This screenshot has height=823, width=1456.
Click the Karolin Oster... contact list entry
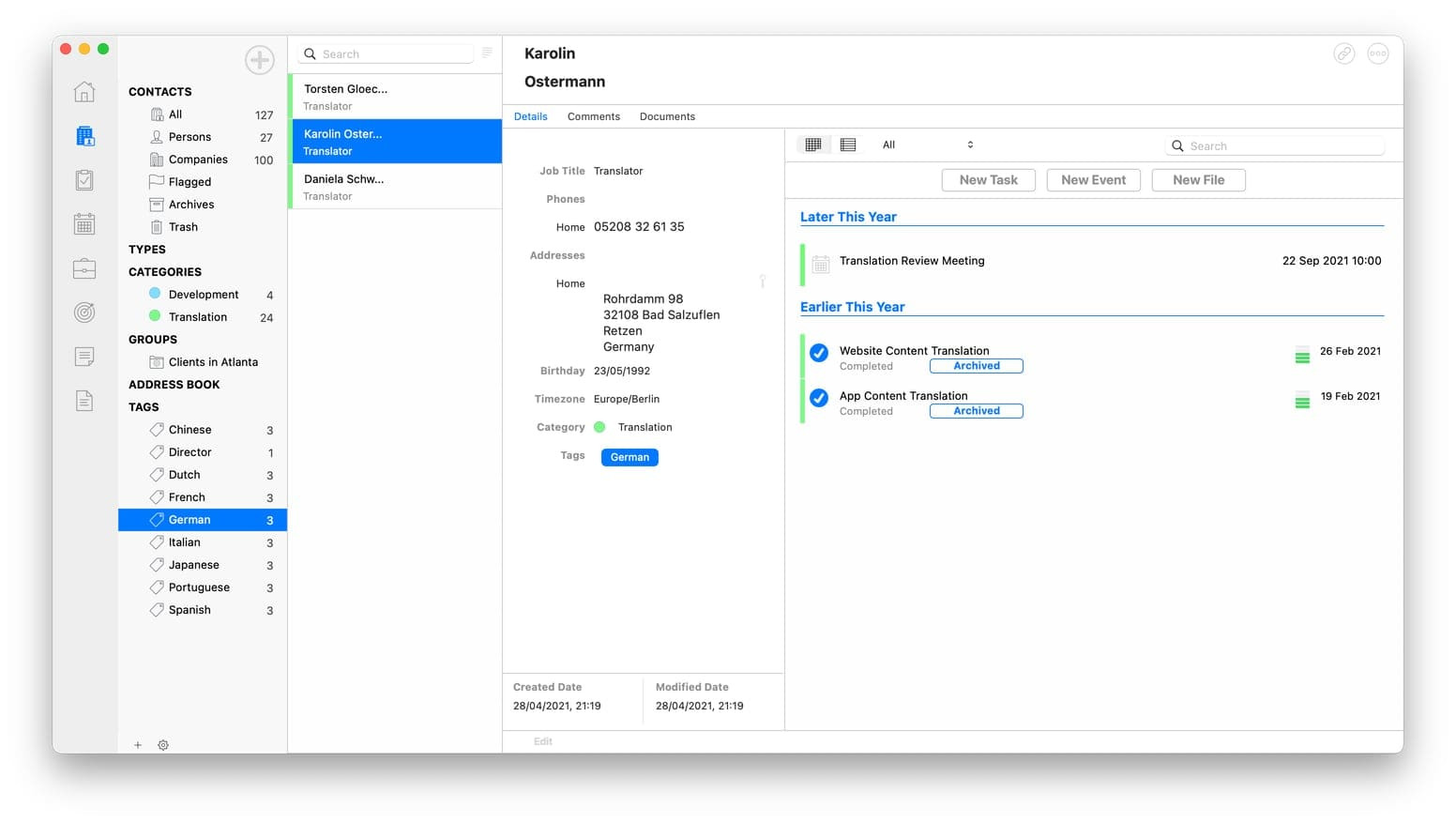(x=395, y=142)
